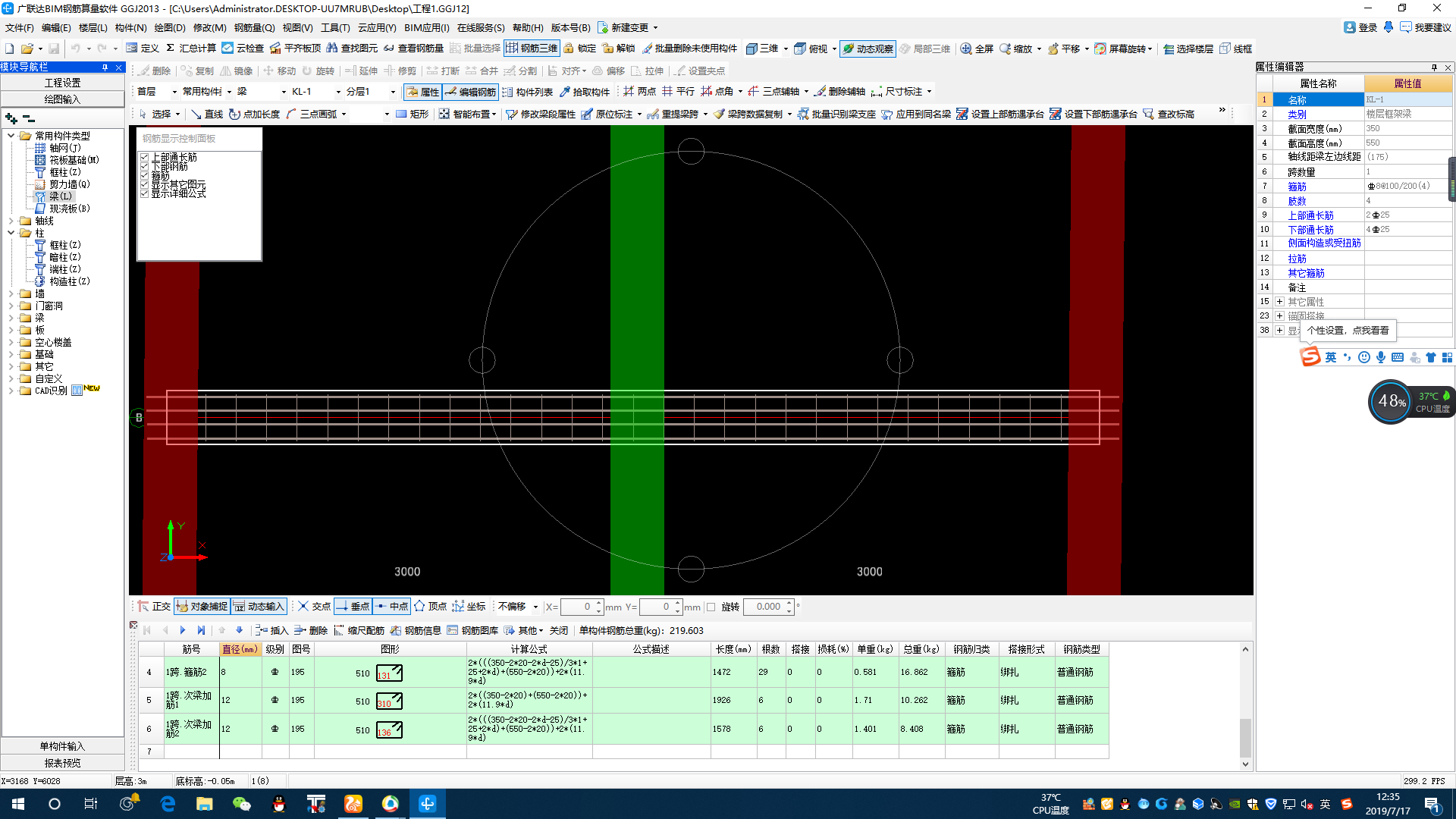Open the 工具(T) menu

click(335, 27)
